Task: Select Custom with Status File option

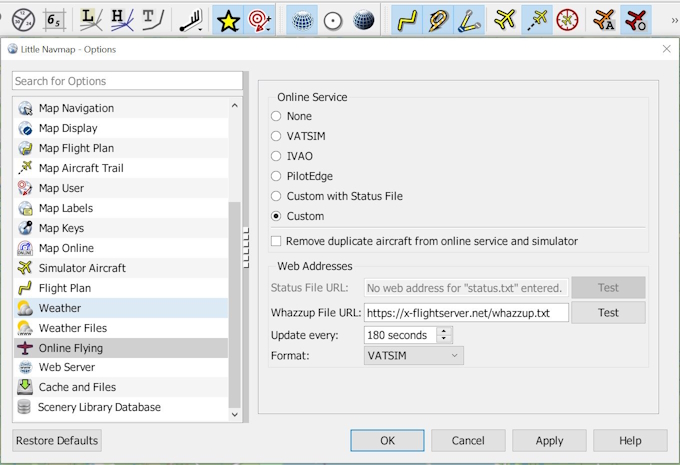Action: [337, 196]
